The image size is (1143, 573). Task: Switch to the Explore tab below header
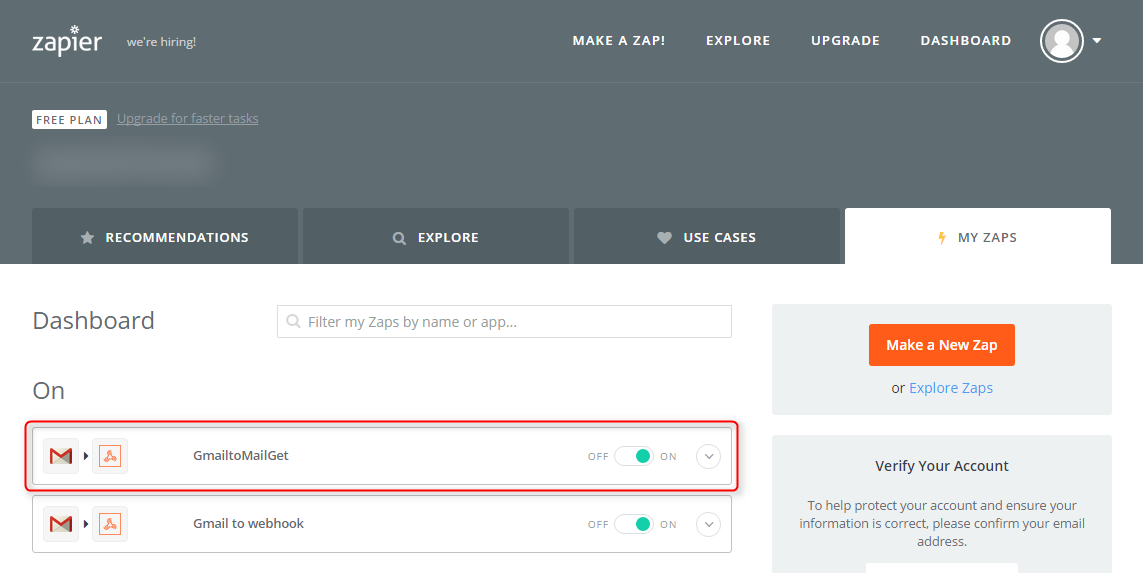(436, 236)
